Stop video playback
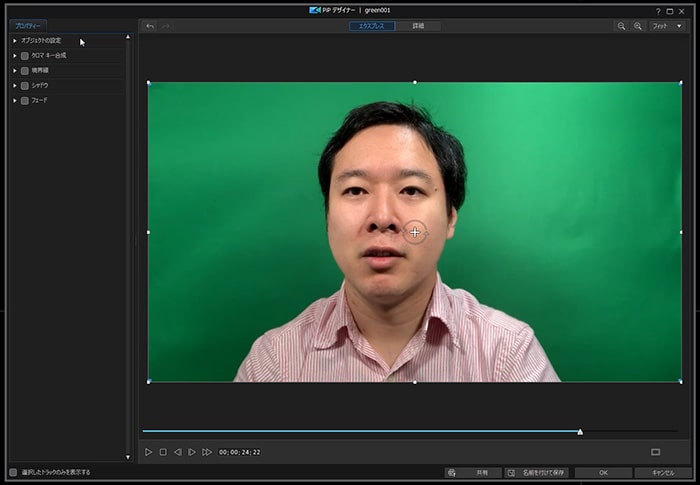Viewport: 700px width, 485px height. 163,452
